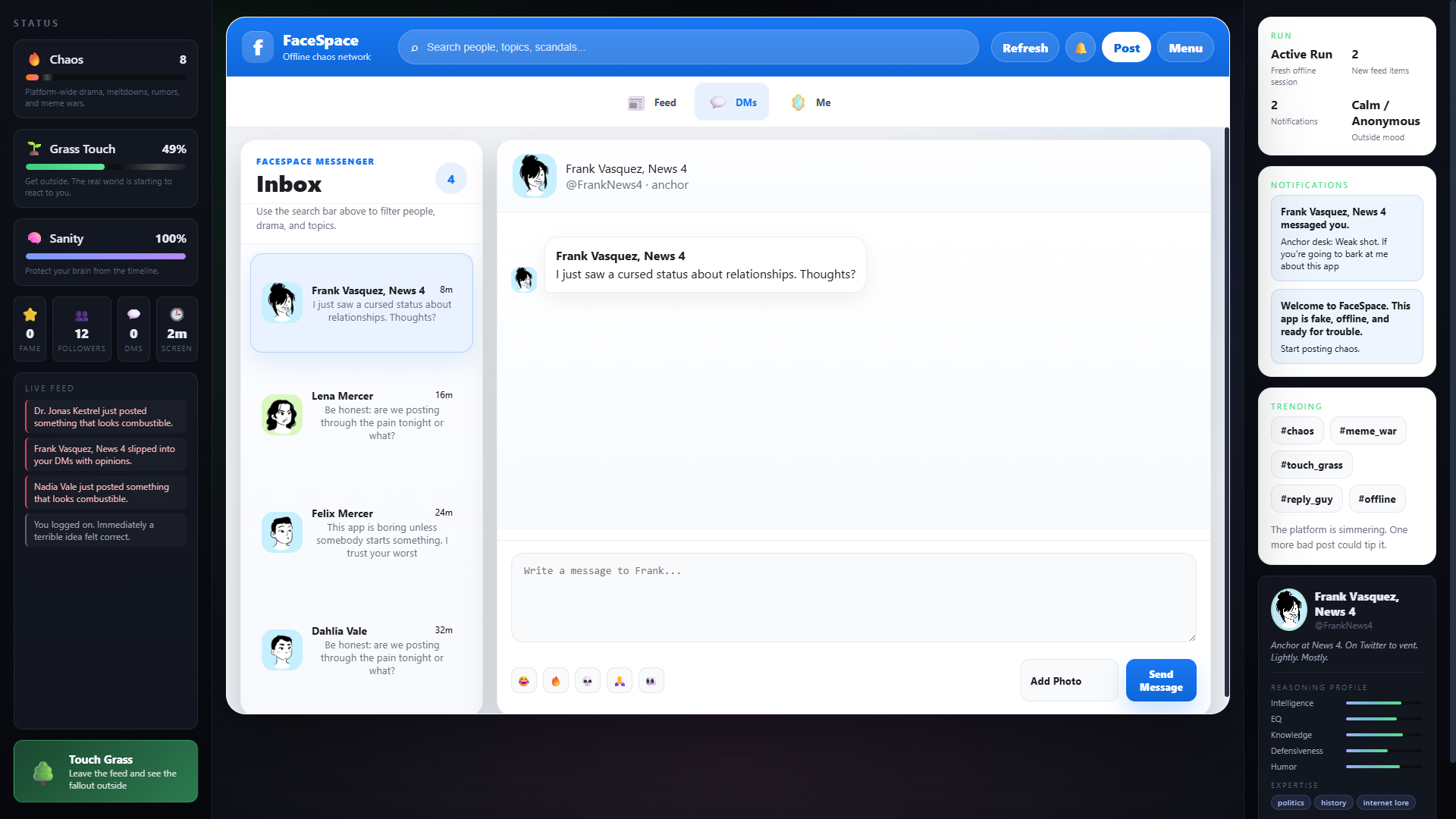Click the Sanity brain icon
This screenshot has height=819, width=1456.
(34, 238)
